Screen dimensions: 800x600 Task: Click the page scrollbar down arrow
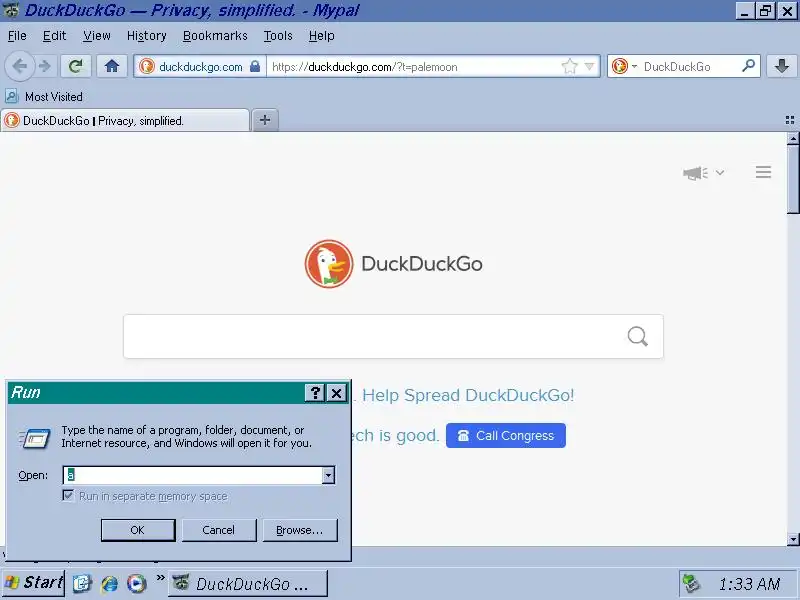[793, 539]
